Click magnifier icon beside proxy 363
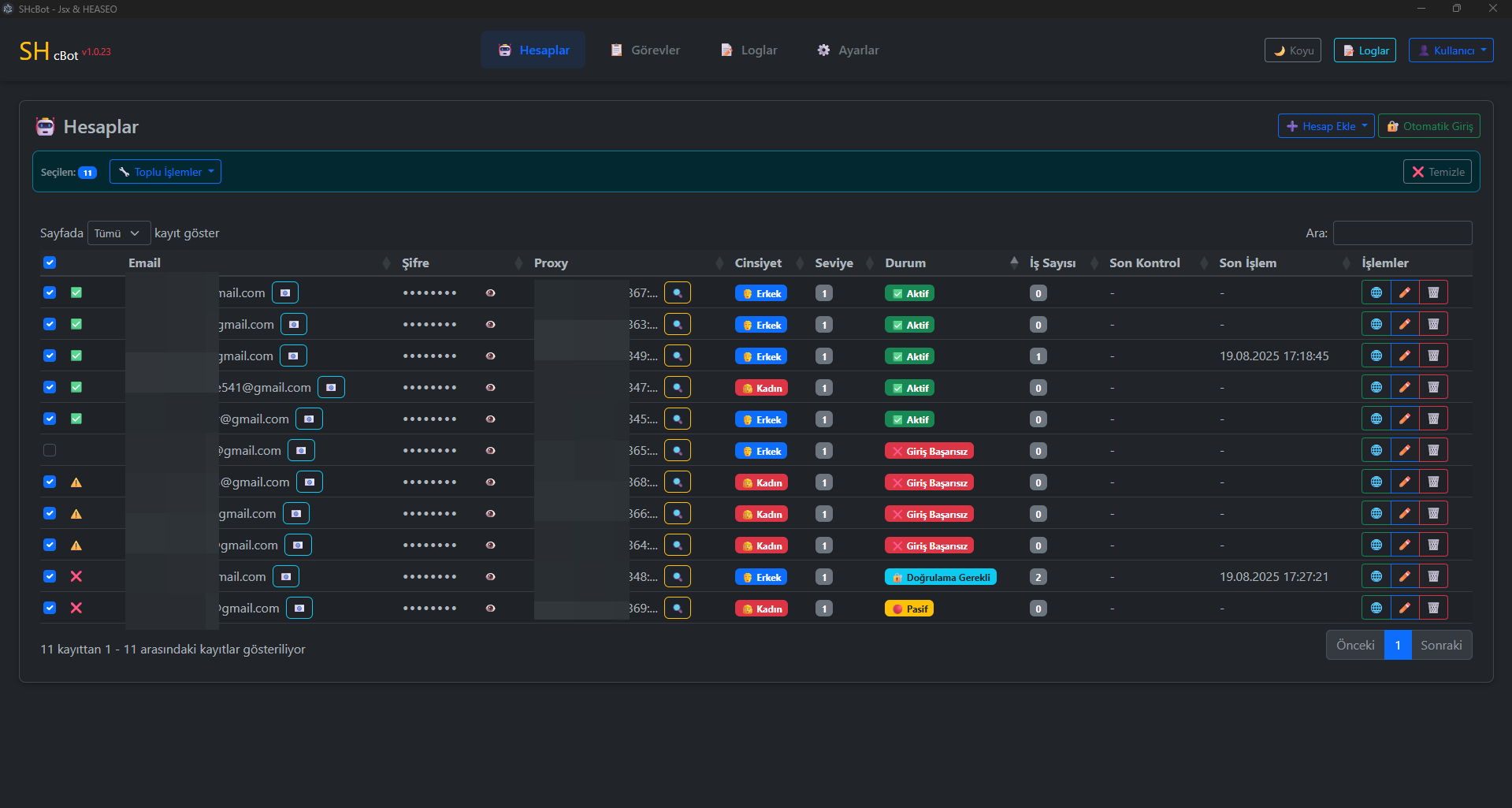The image size is (1512, 808). 678,324
